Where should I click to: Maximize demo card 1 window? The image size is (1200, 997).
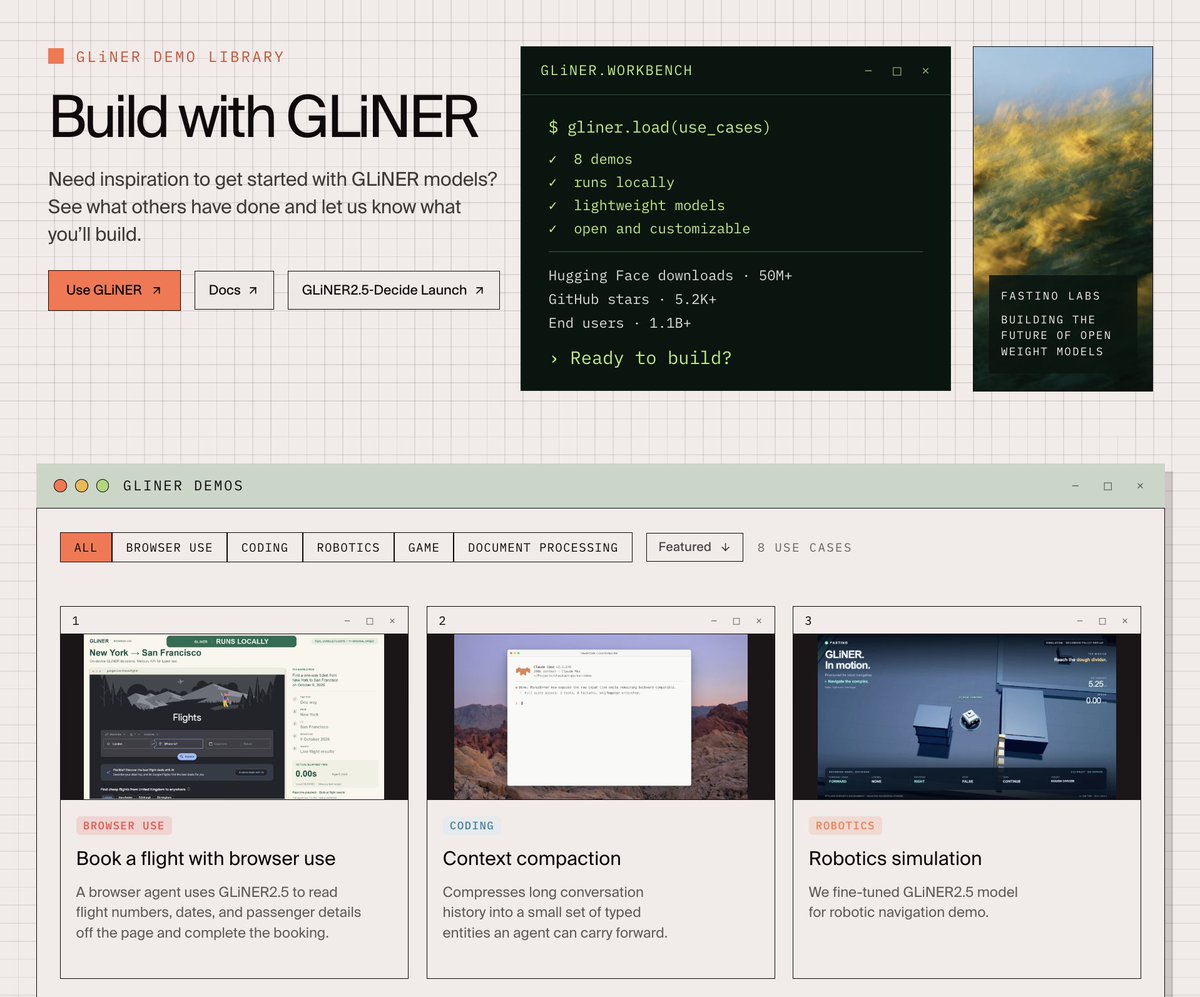point(370,621)
